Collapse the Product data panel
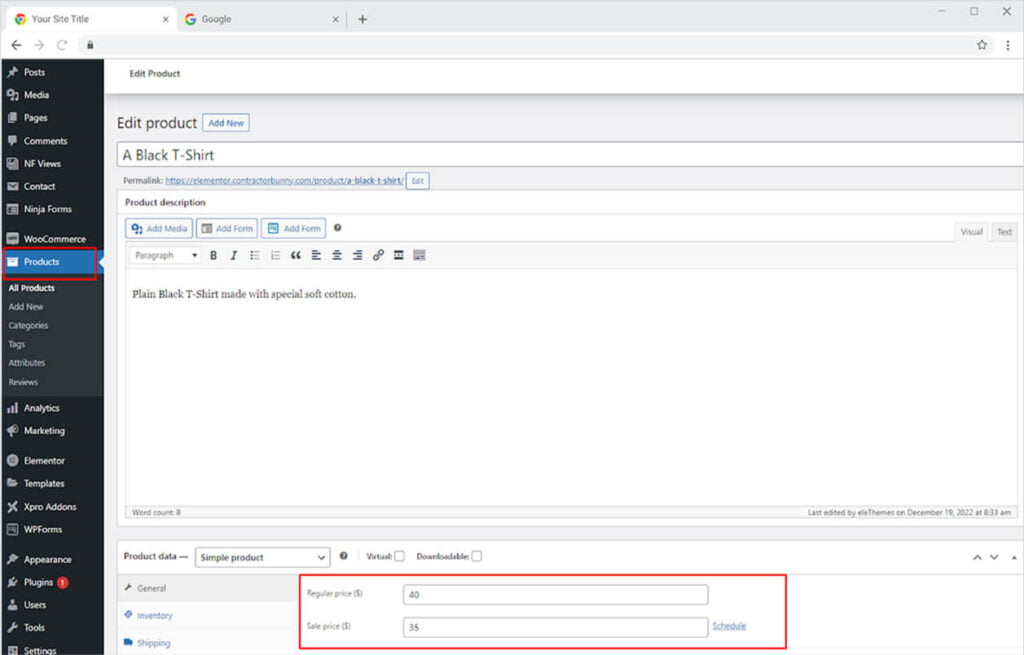Viewport: 1024px width, 655px height. [1015, 557]
